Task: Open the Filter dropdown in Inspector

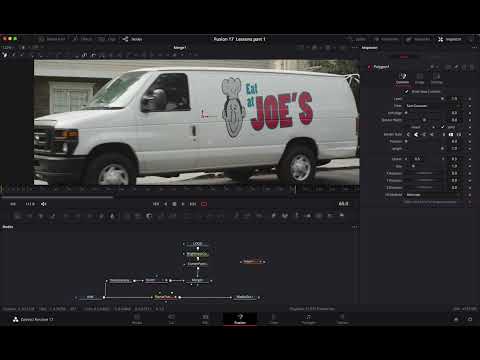Action: [434, 106]
